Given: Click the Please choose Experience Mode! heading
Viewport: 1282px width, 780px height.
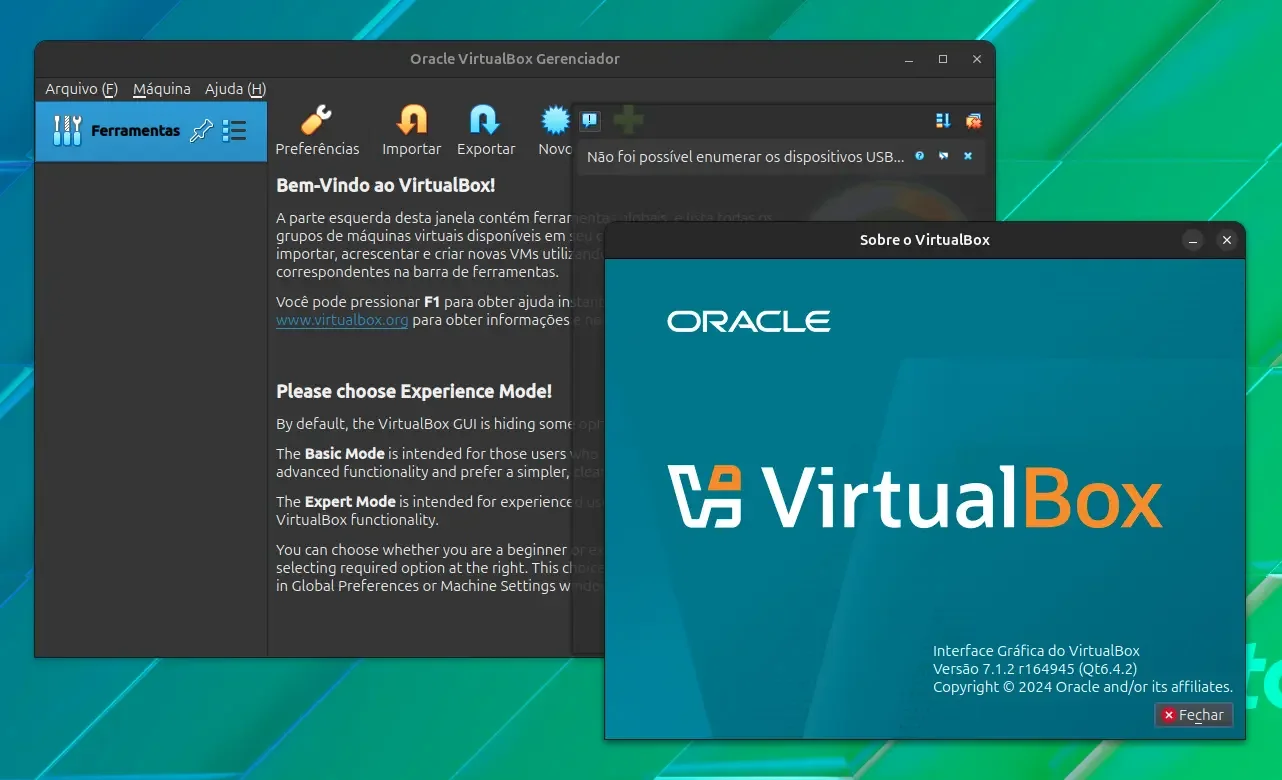Looking at the screenshot, I should [414, 391].
